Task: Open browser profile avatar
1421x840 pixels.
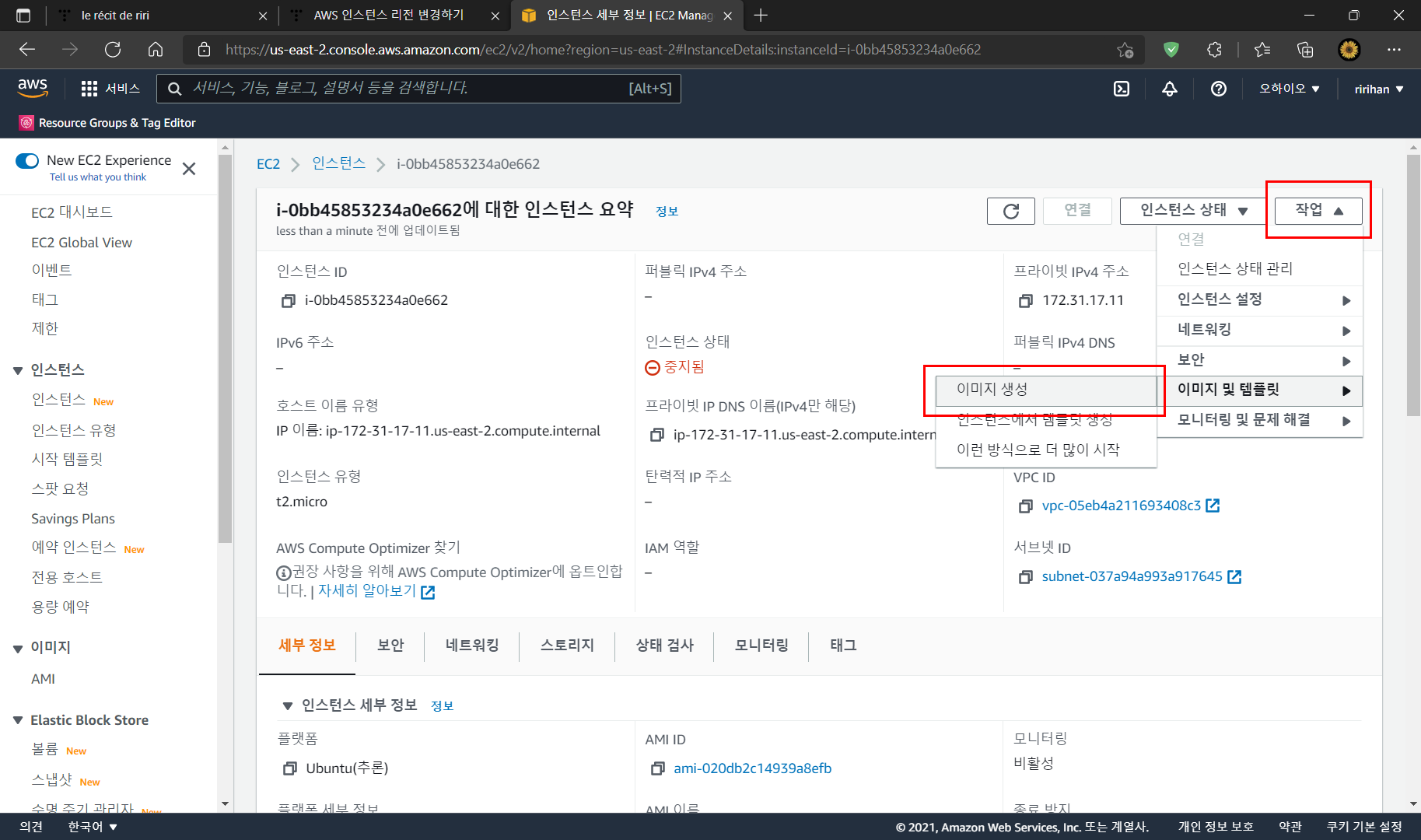Action: click(1349, 50)
